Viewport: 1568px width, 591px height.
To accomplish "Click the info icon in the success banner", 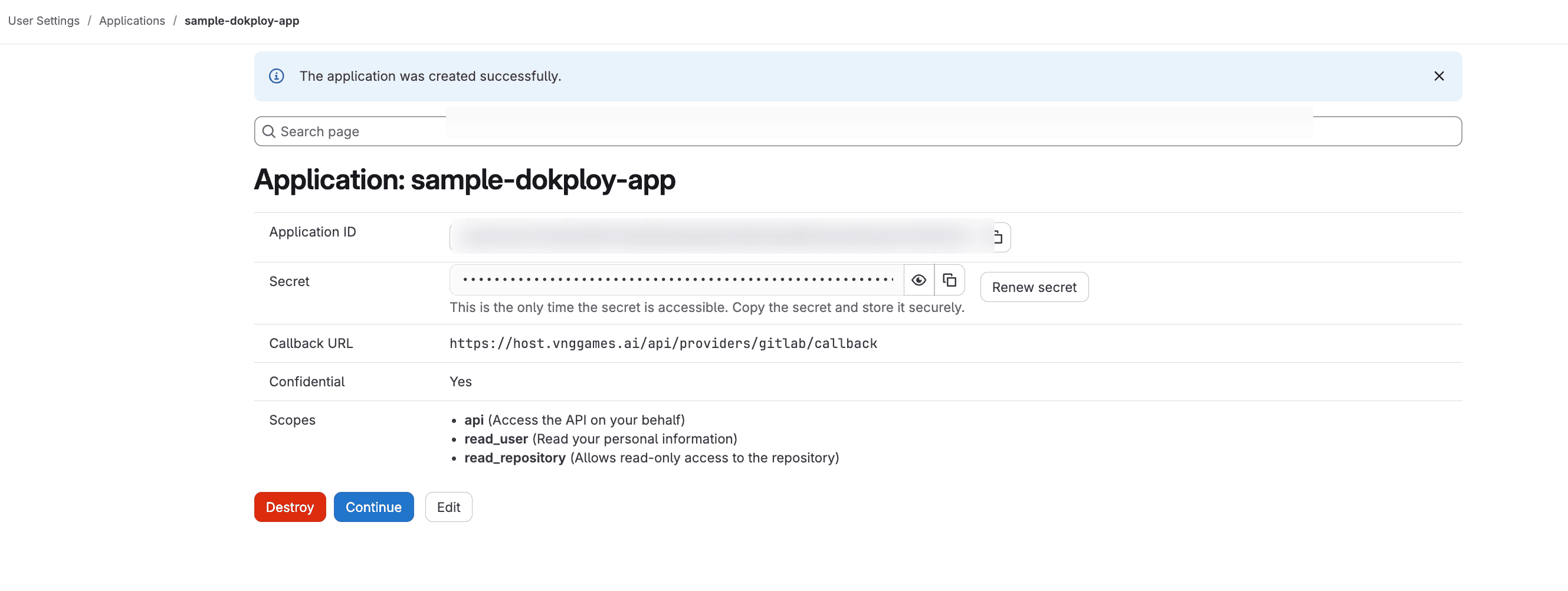I will [x=277, y=76].
